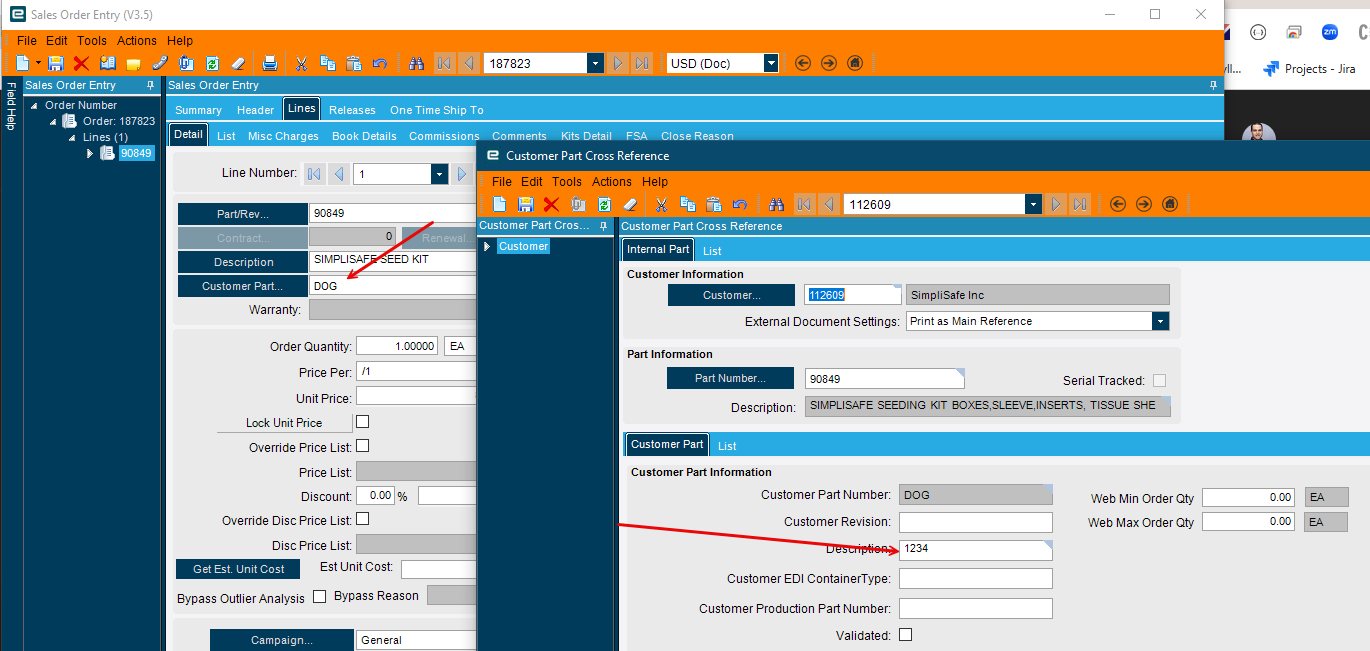Click the Undo icon in Sales Order Entry toolbar
The height and width of the screenshot is (651, 1370).
click(x=379, y=63)
